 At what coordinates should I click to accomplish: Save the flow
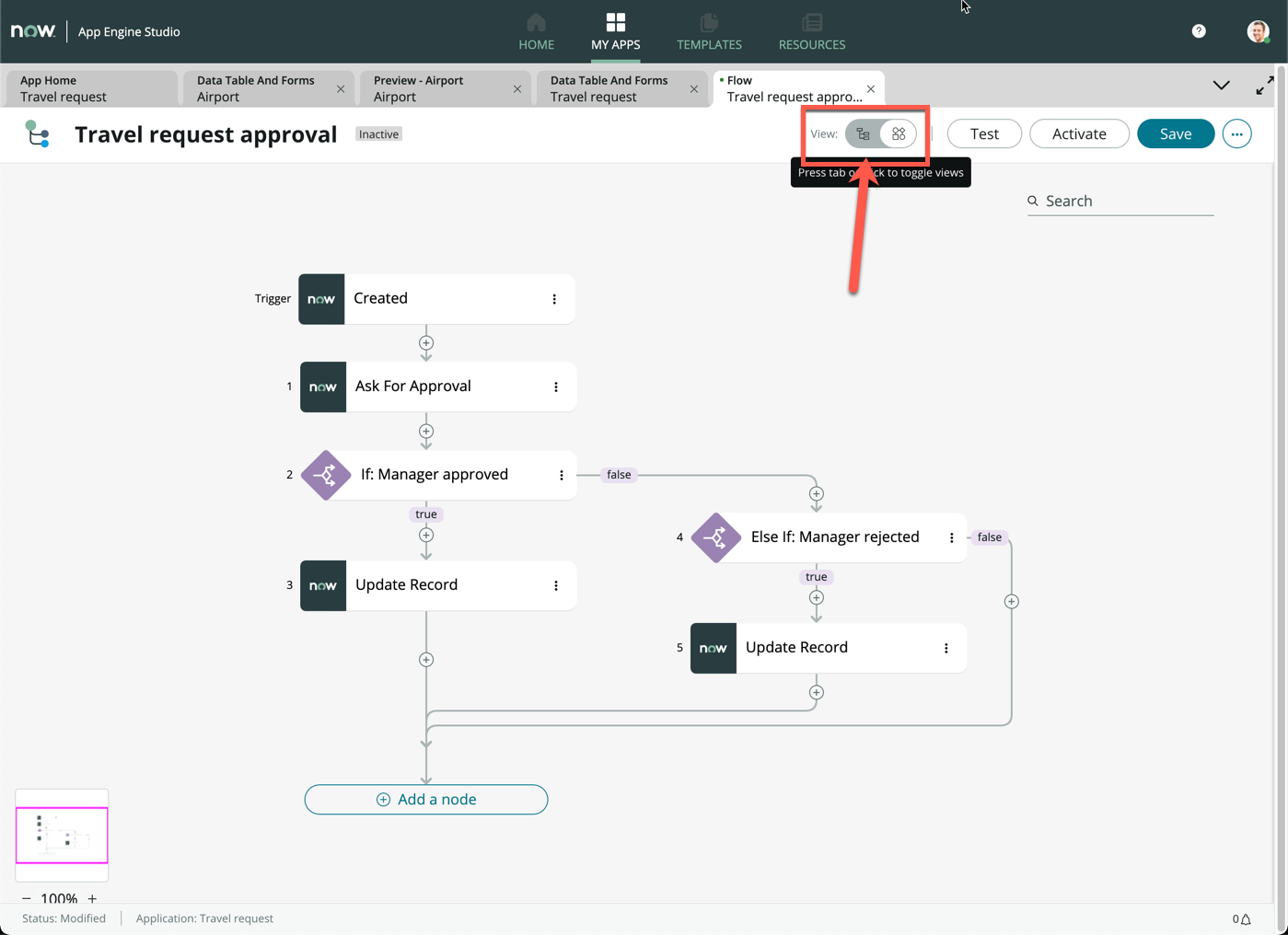tap(1176, 133)
